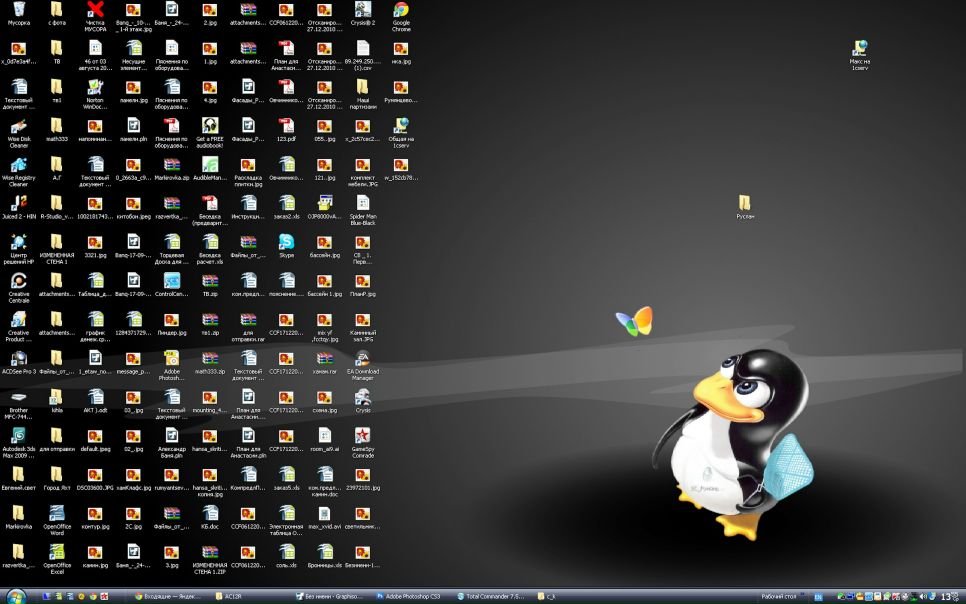The image size is (966, 604).
Task: Select the Crysis 2 desktop icon
Action: pyautogui.click(x=363, y=13)
